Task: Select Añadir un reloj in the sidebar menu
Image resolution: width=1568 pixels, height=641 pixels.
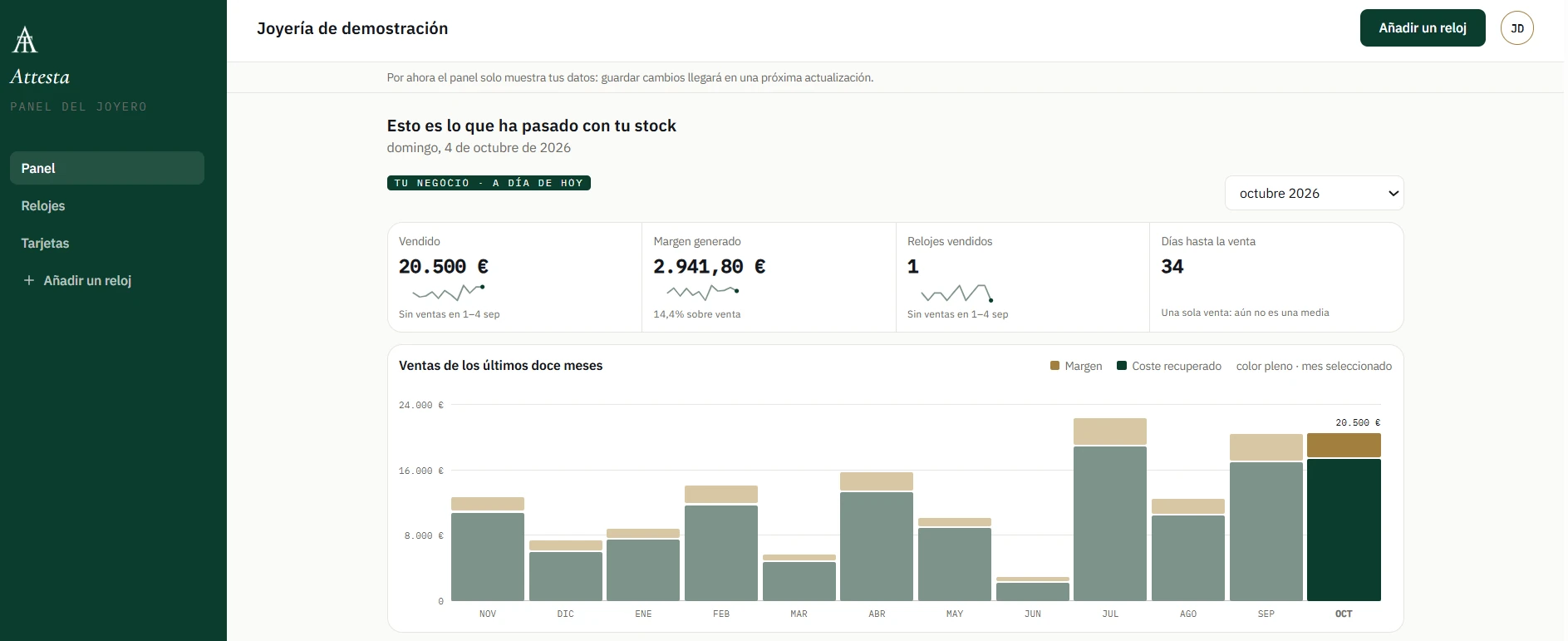Action: pos(107,280)
